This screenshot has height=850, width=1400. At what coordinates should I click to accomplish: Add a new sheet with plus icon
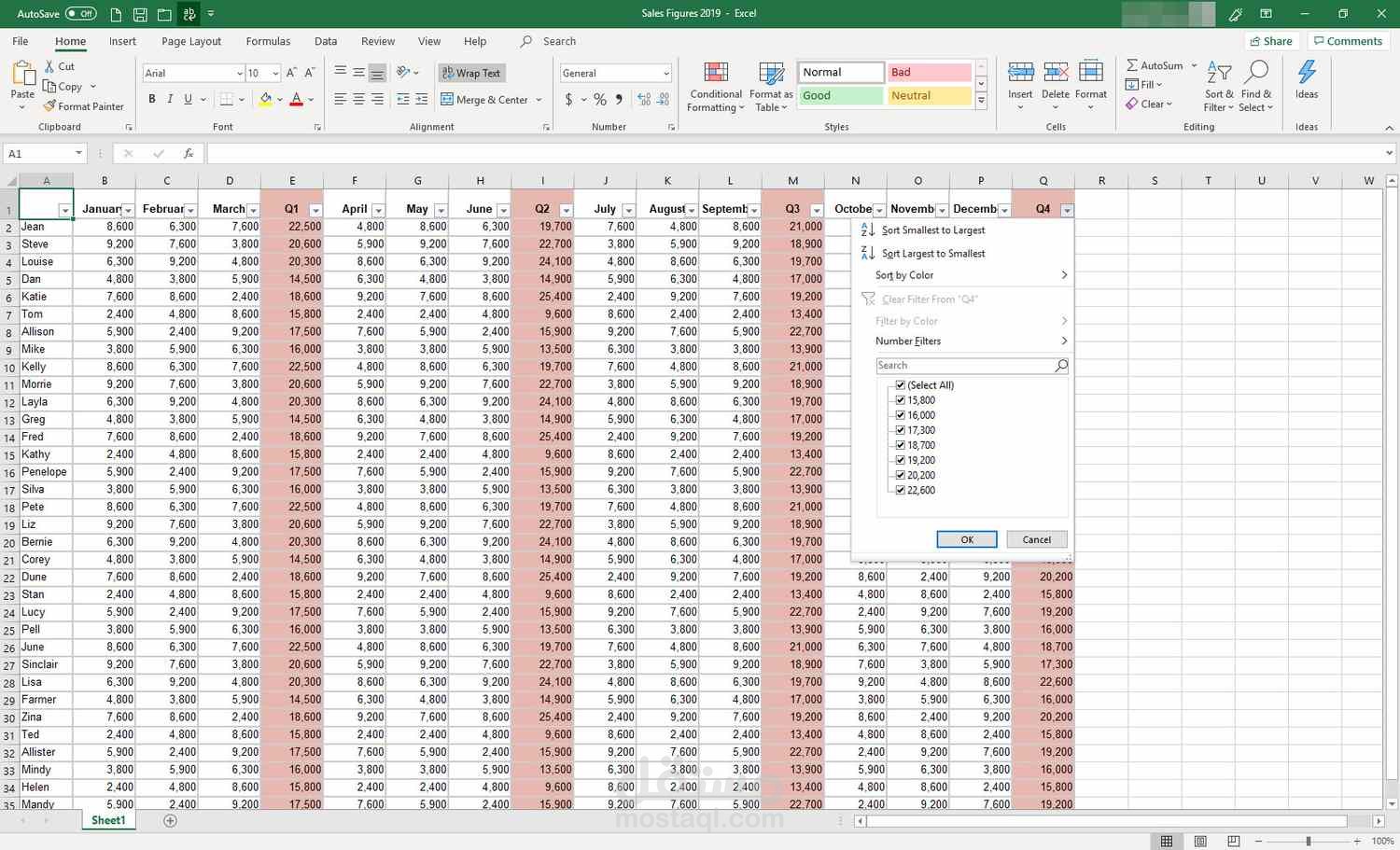170,820
